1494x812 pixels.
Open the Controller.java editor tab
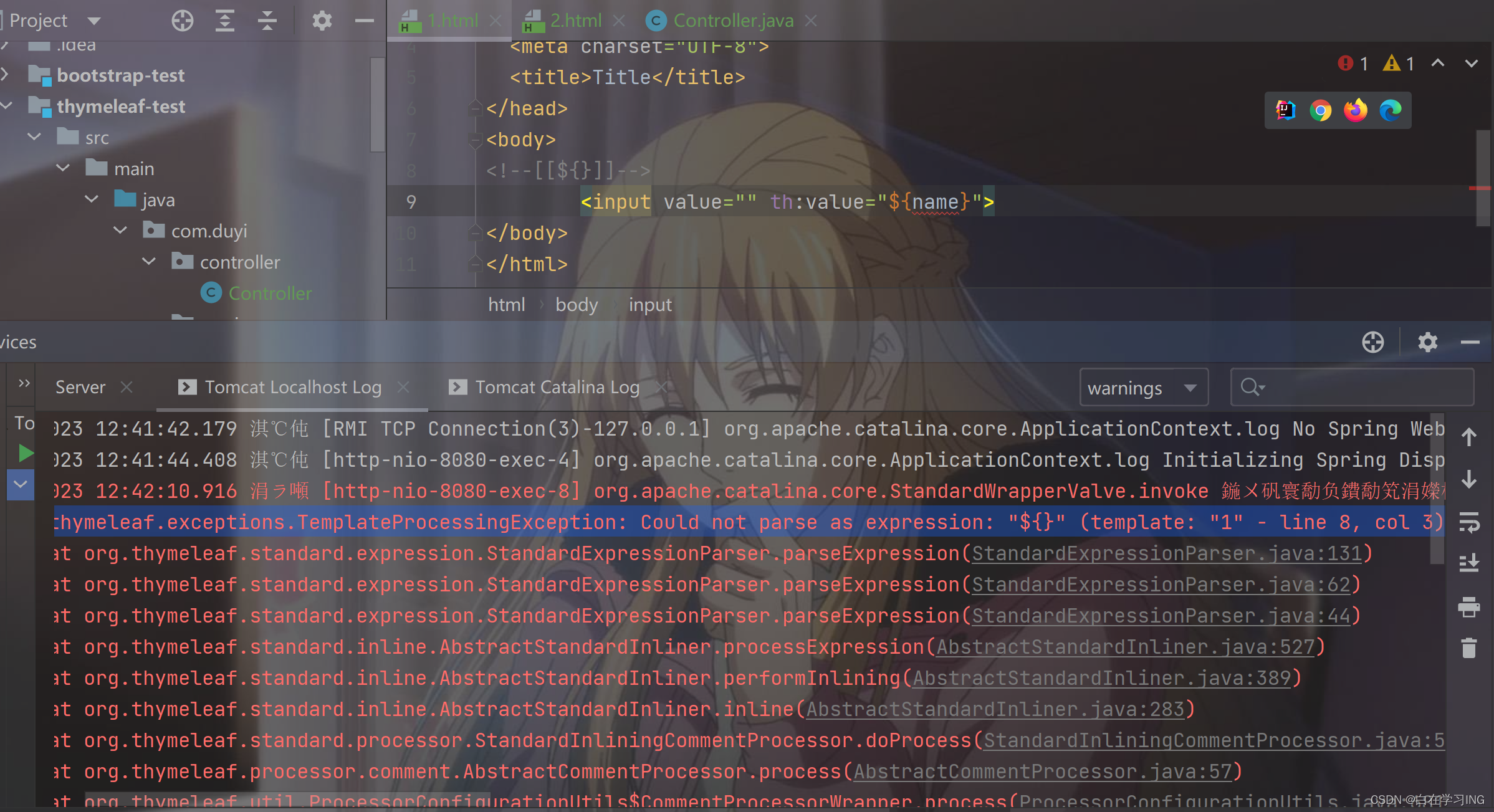tap(733, 21)
